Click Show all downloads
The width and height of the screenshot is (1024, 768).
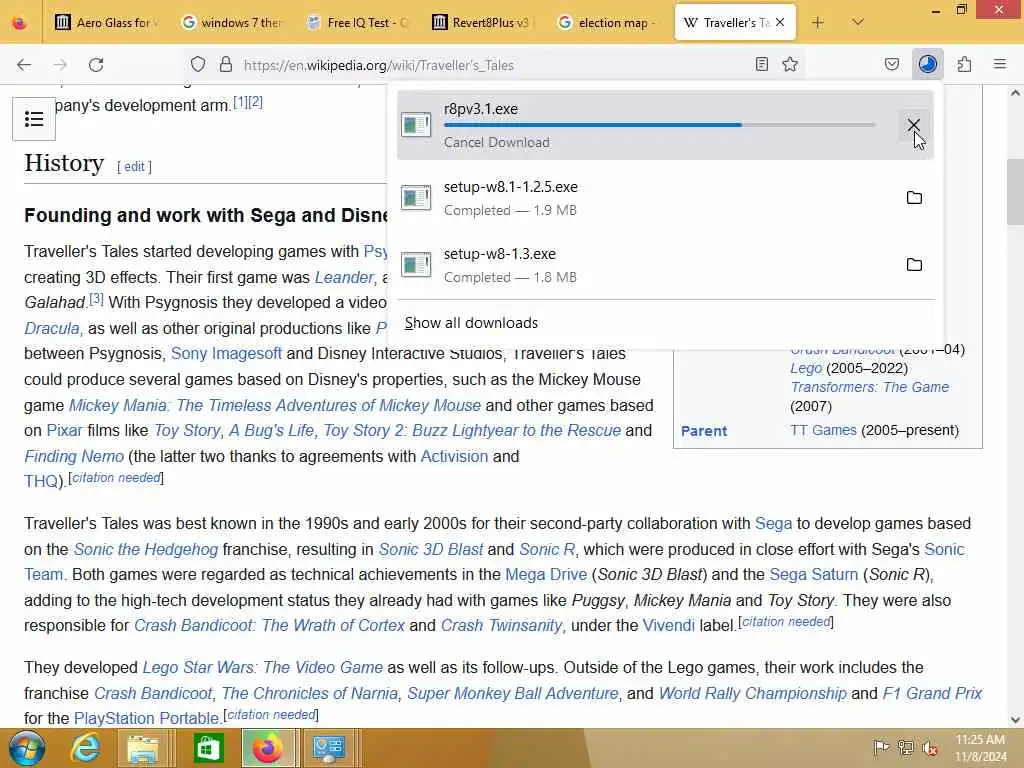click(x=472, y=323)
